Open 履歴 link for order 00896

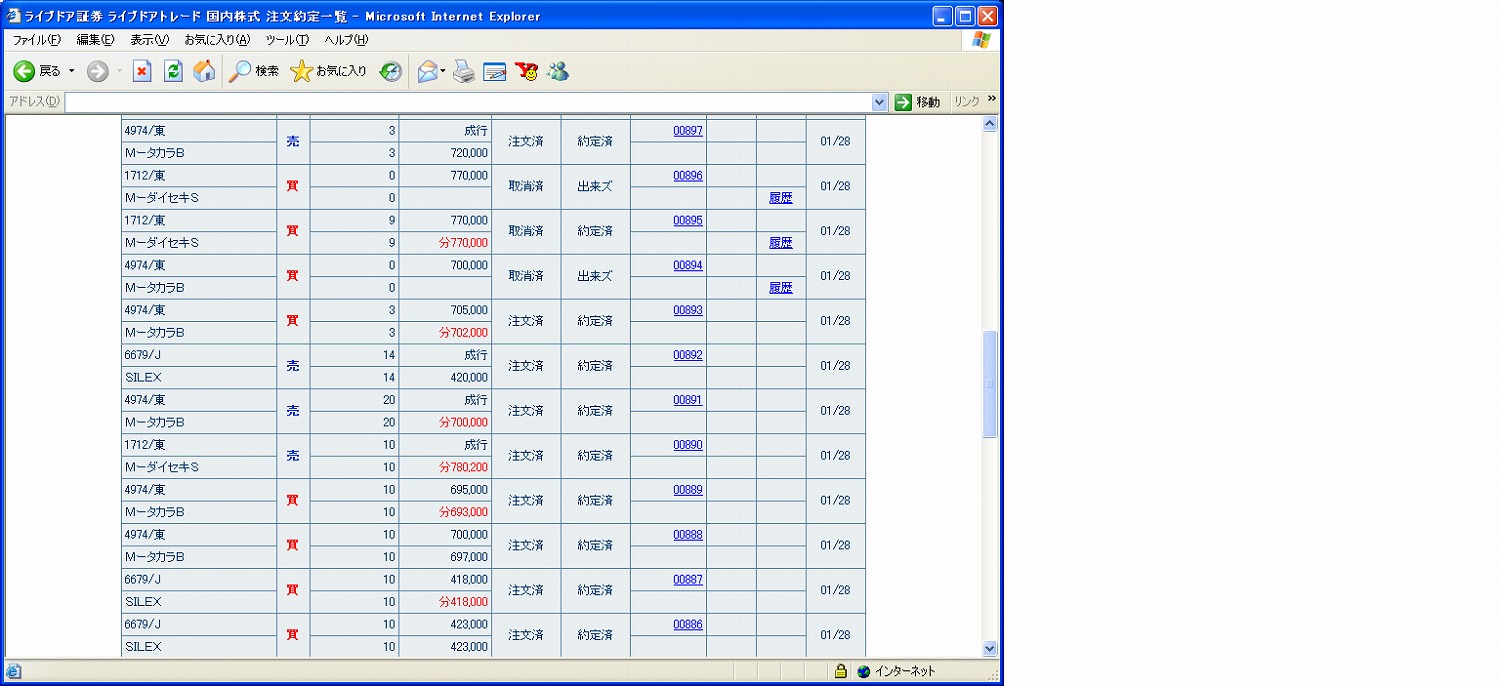pyautogui.click(x=781, y=198)
